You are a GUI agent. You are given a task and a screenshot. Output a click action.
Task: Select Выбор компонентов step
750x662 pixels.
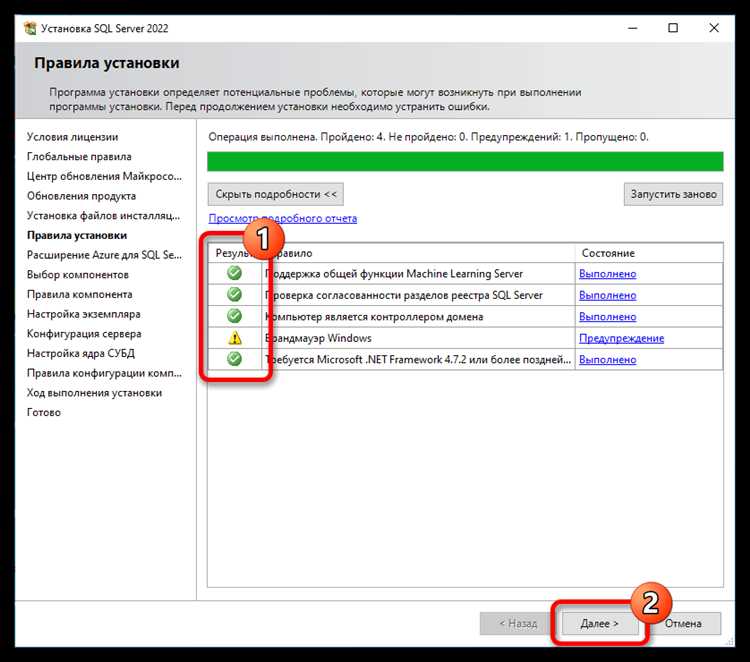coord(77,275)
